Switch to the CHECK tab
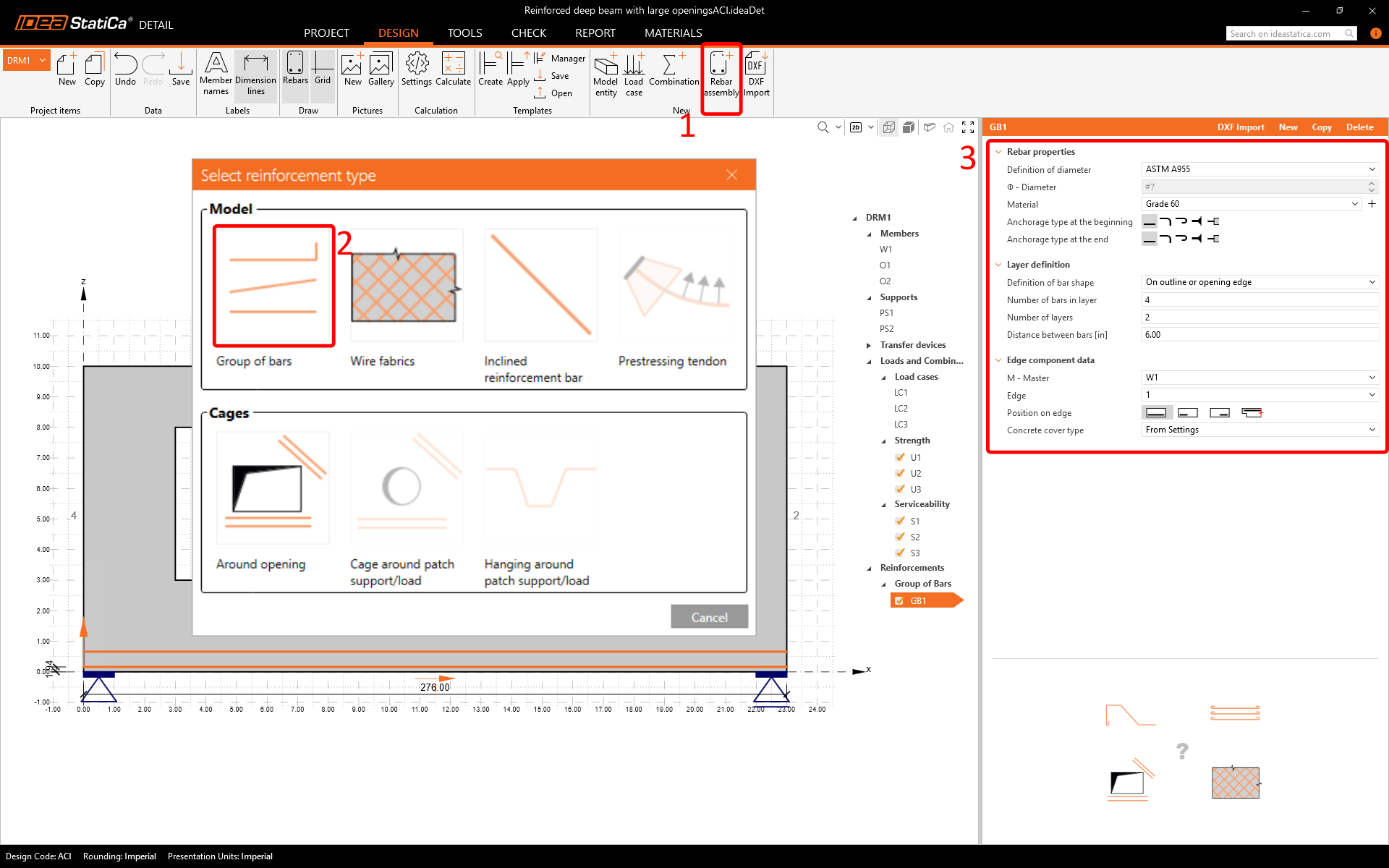The height and width of the screenshot is (868, 1389). 528,33
